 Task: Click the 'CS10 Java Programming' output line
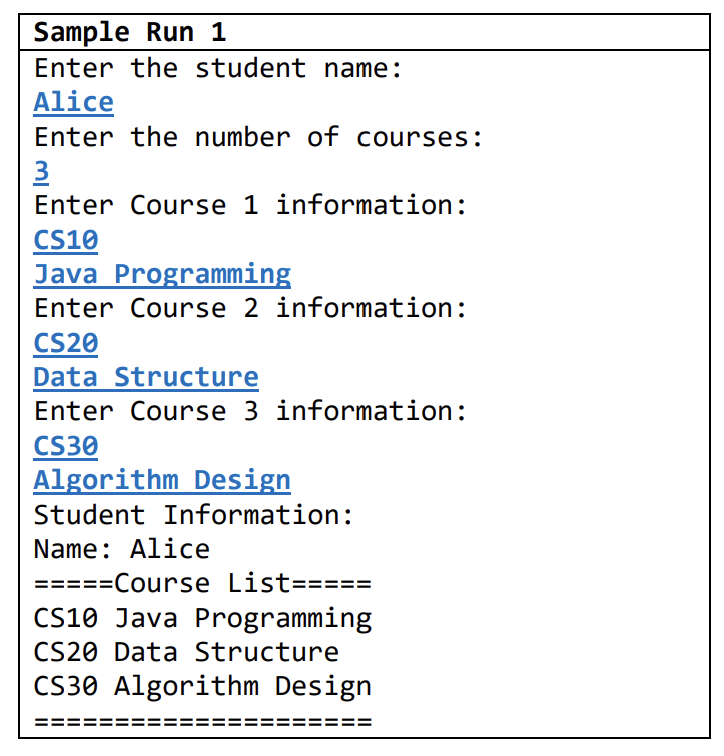tap(202, 619)
